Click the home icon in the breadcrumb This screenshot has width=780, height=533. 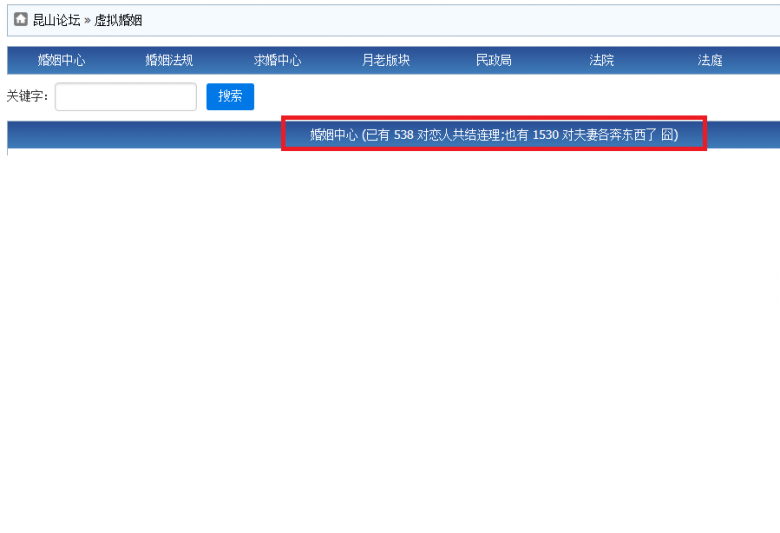tap(20, 20)
